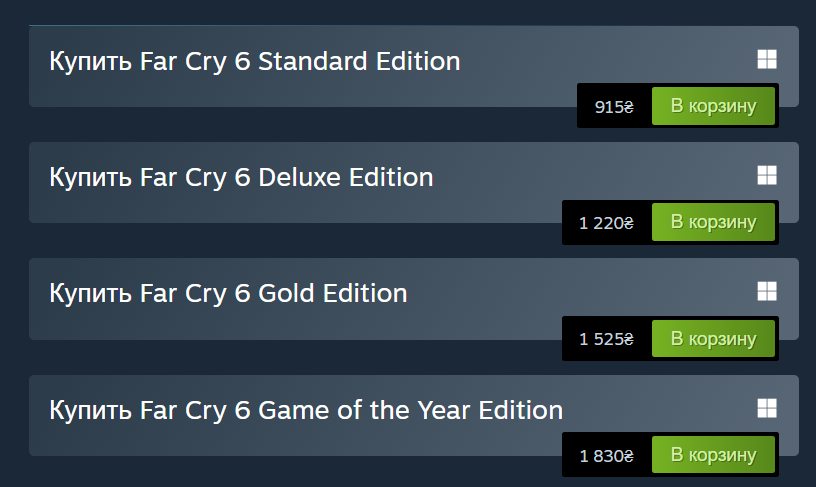This screenshot has height=487, width=816.
Task: Add Far Cry 6 Standard Edition to cart
Action: point(713,106)
